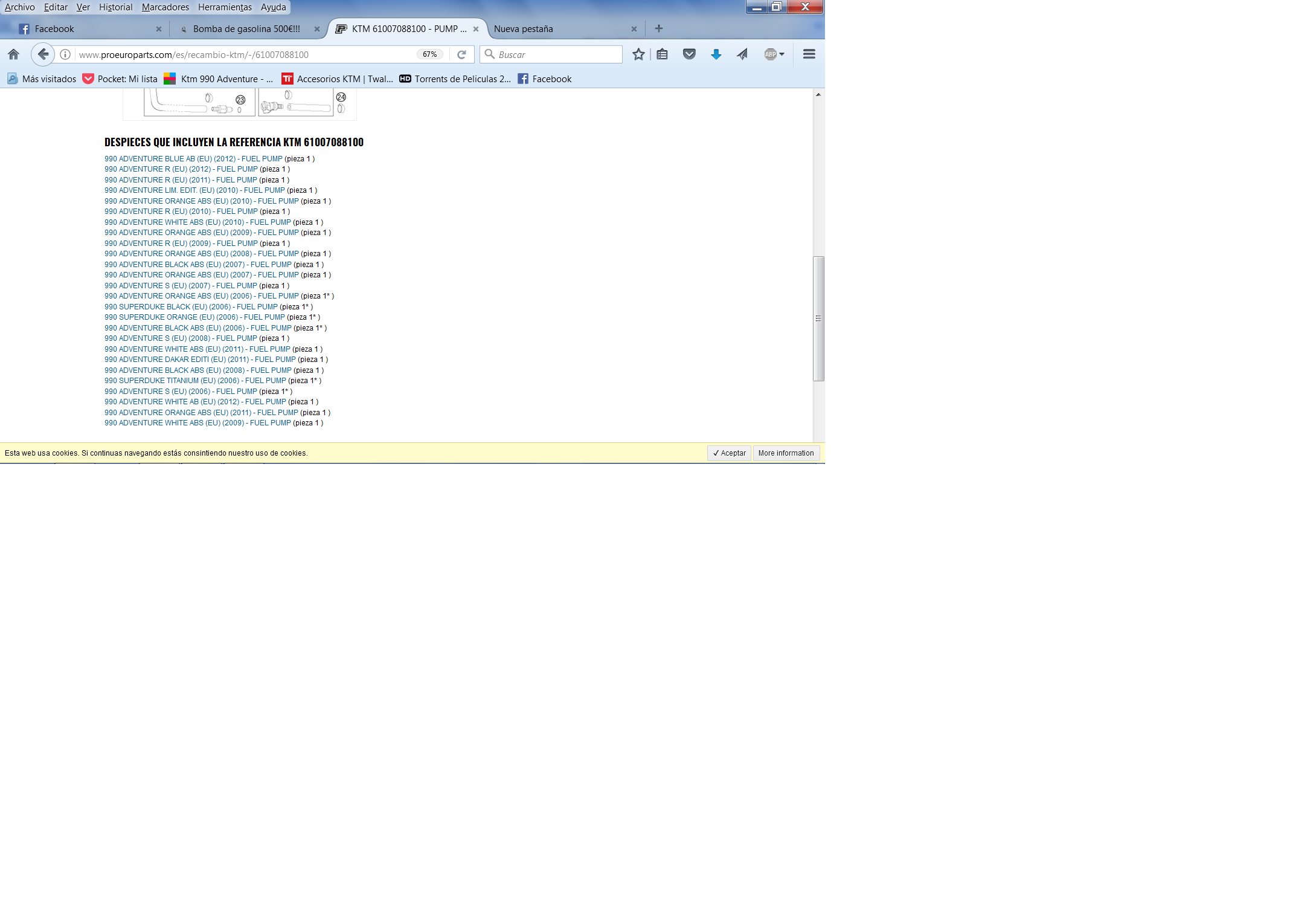Open 990 ADVENTURE WHITE ABS (EU) (2010) link

197,222
